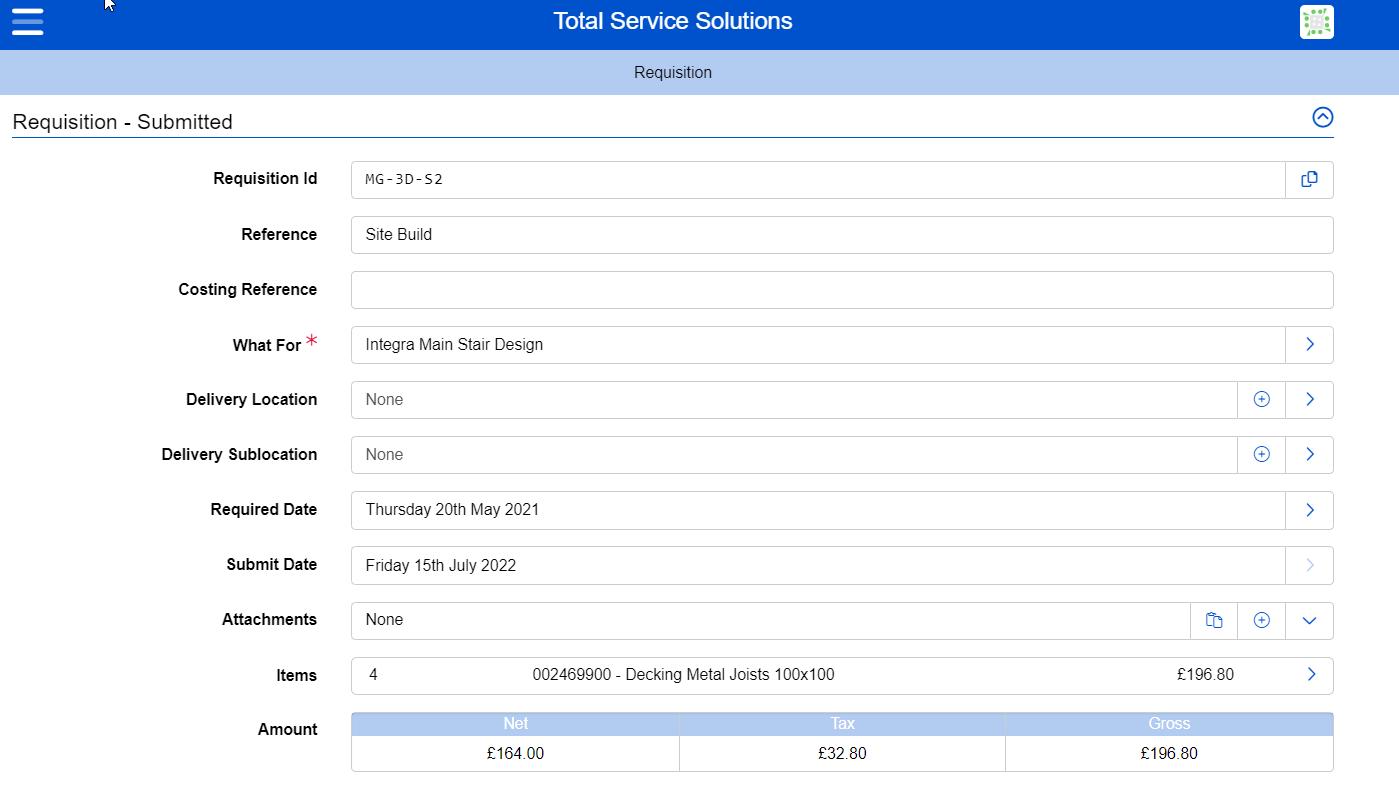Screen dimensions: 1399x808
Task: Open the green company logo in the header
Action: [1316, 22]
